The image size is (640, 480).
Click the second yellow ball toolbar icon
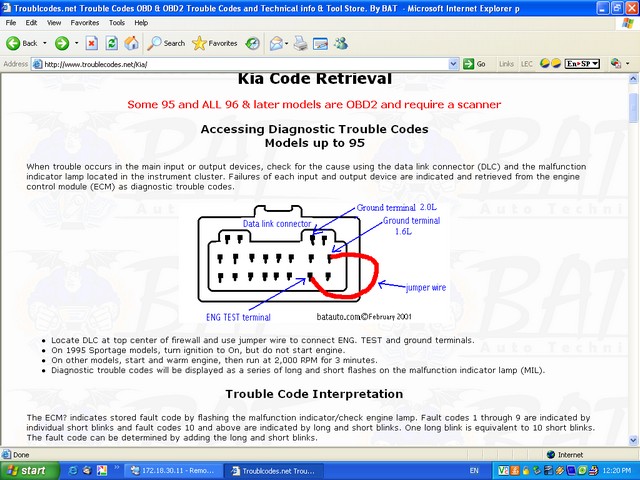coord(556,64)
